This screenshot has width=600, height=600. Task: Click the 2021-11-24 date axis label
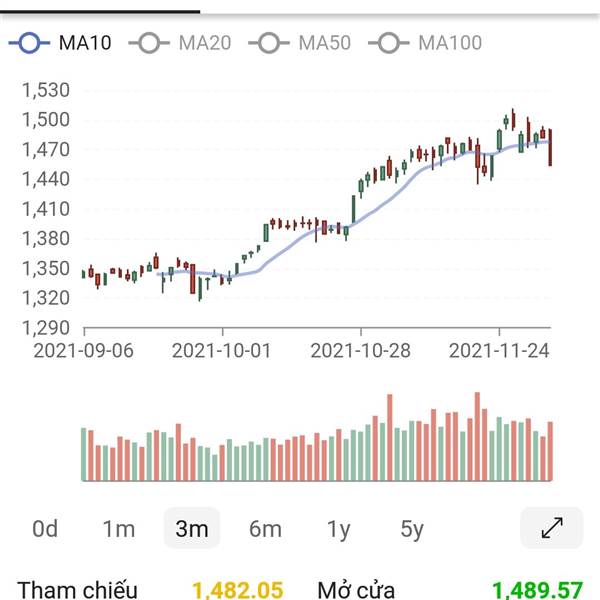[x=499, y=351]
